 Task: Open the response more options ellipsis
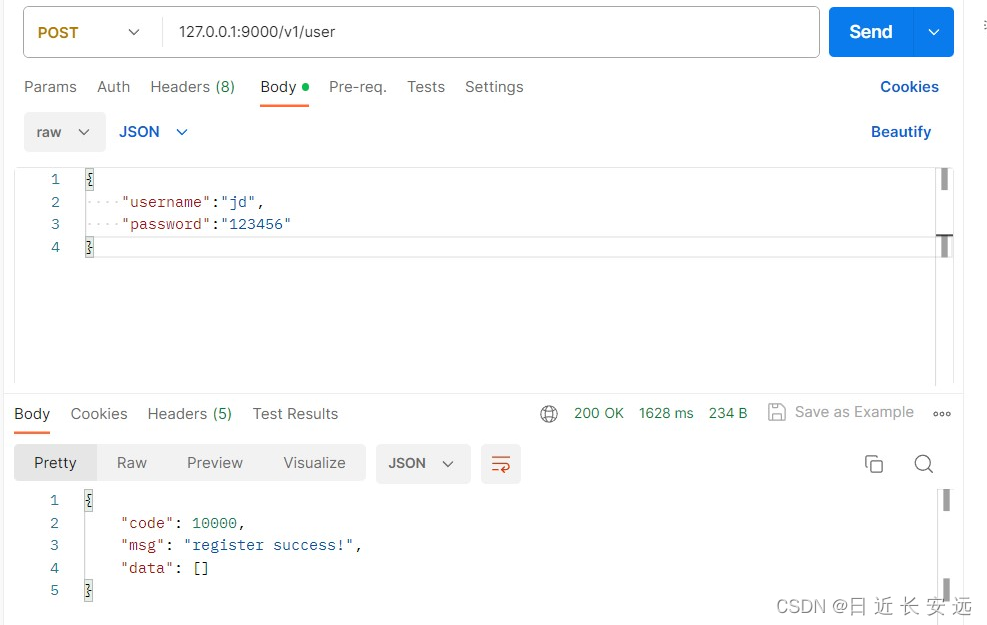tap(942, 414)
